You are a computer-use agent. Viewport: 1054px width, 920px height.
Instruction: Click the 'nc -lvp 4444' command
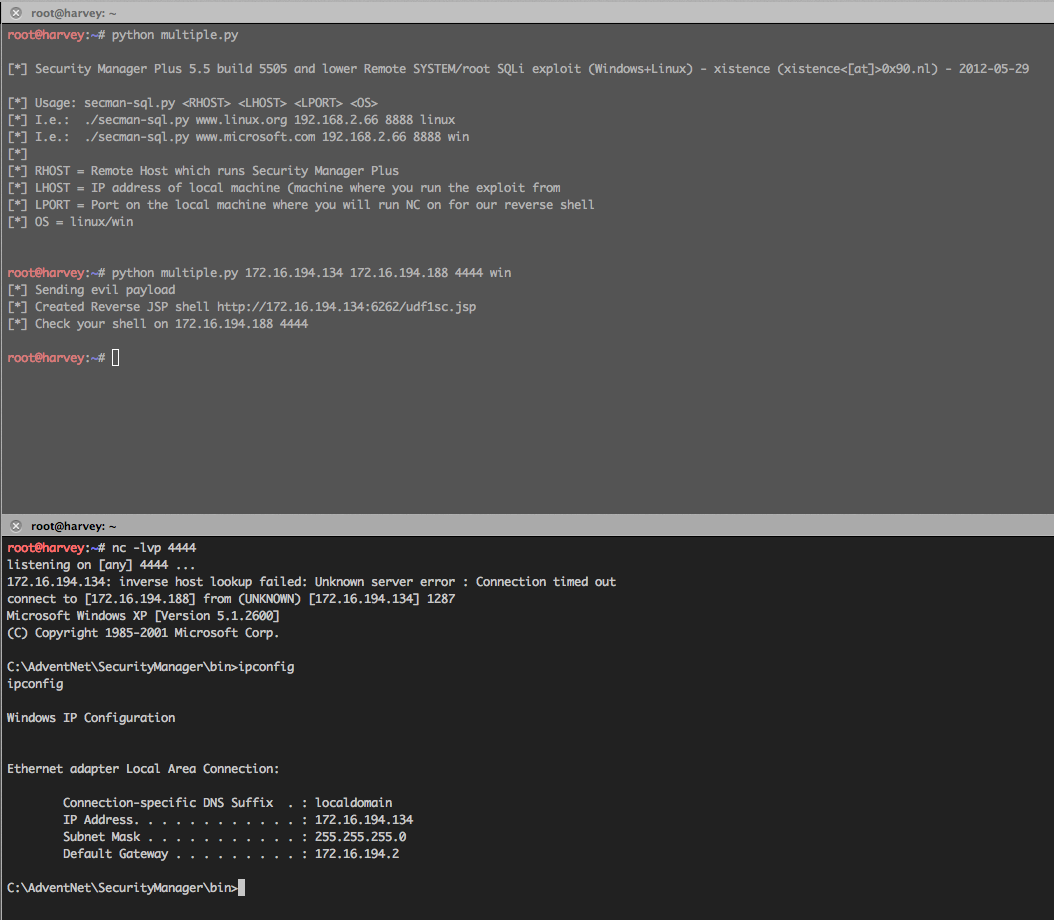click(154, 548)
